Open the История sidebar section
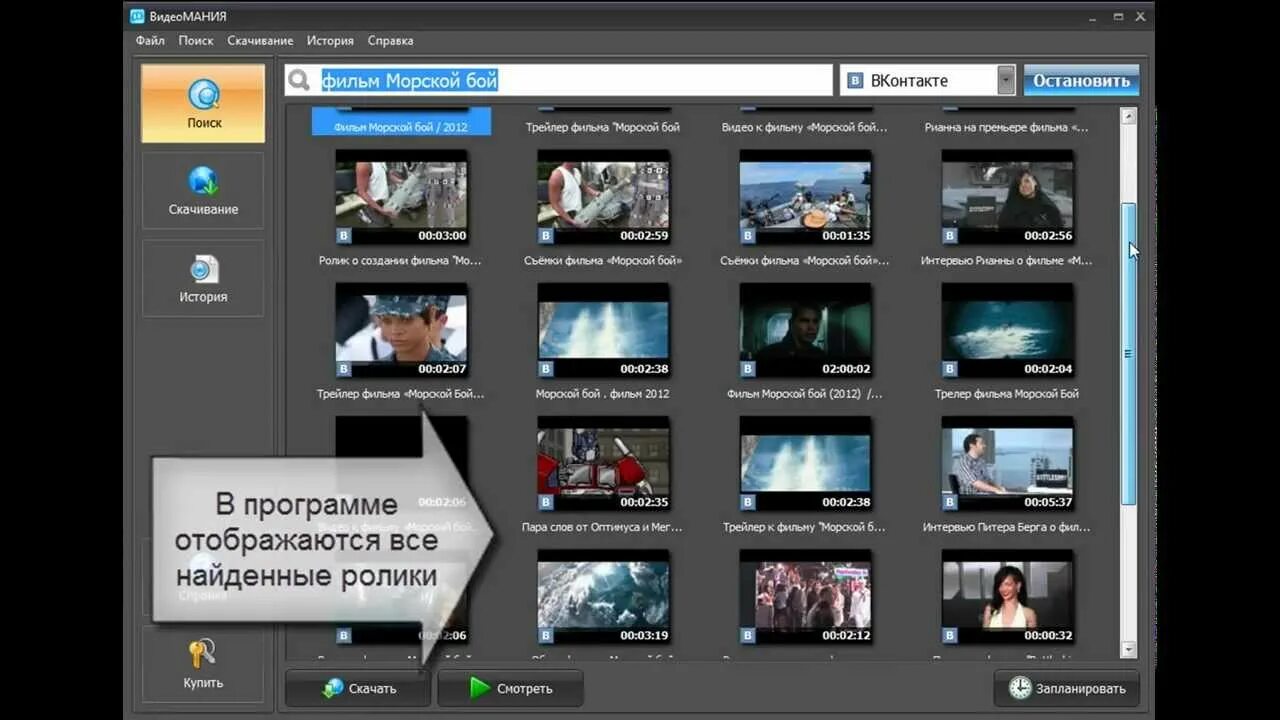 pos(203,277)
